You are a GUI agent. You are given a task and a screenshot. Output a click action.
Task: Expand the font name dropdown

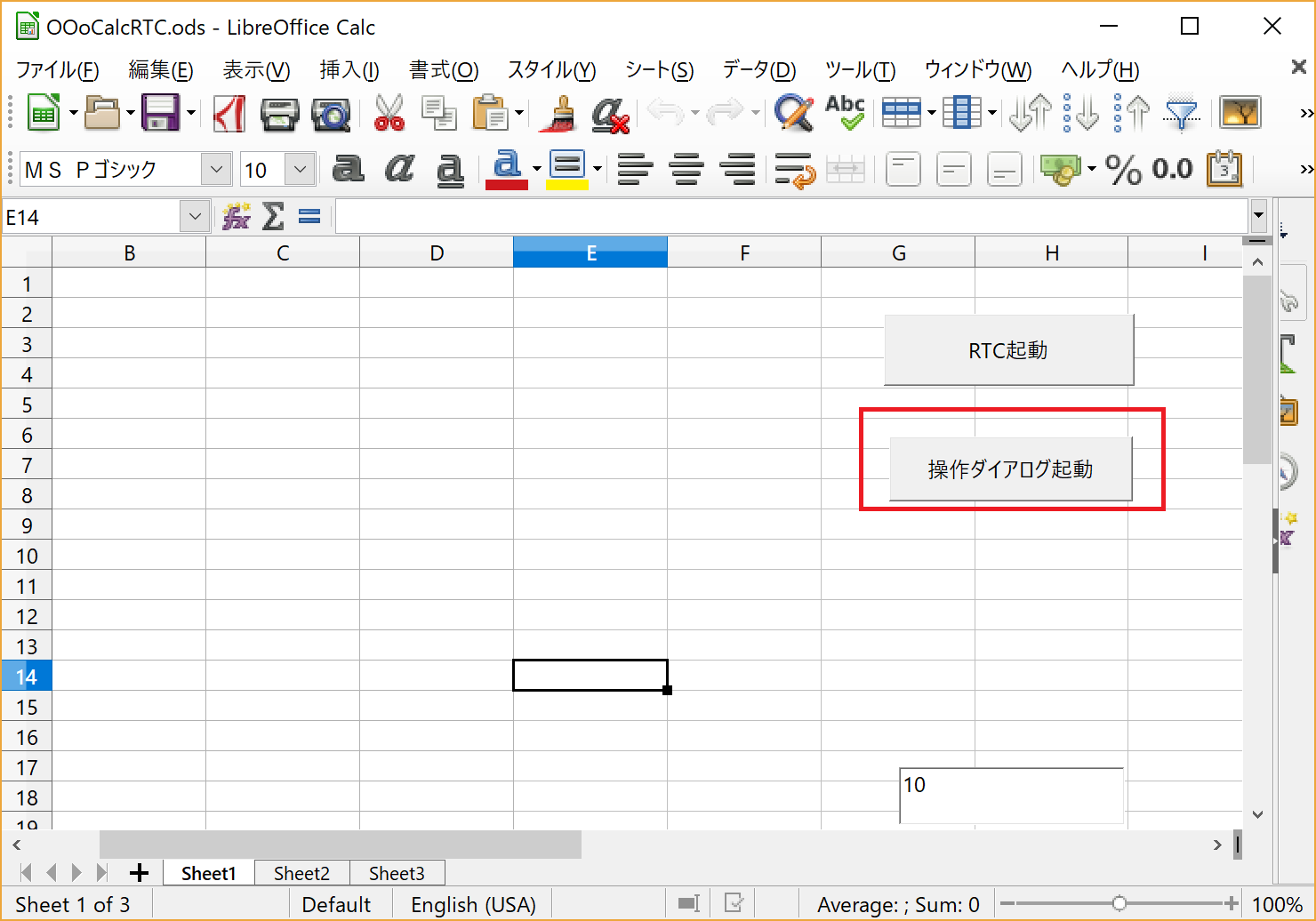[216, 169]
